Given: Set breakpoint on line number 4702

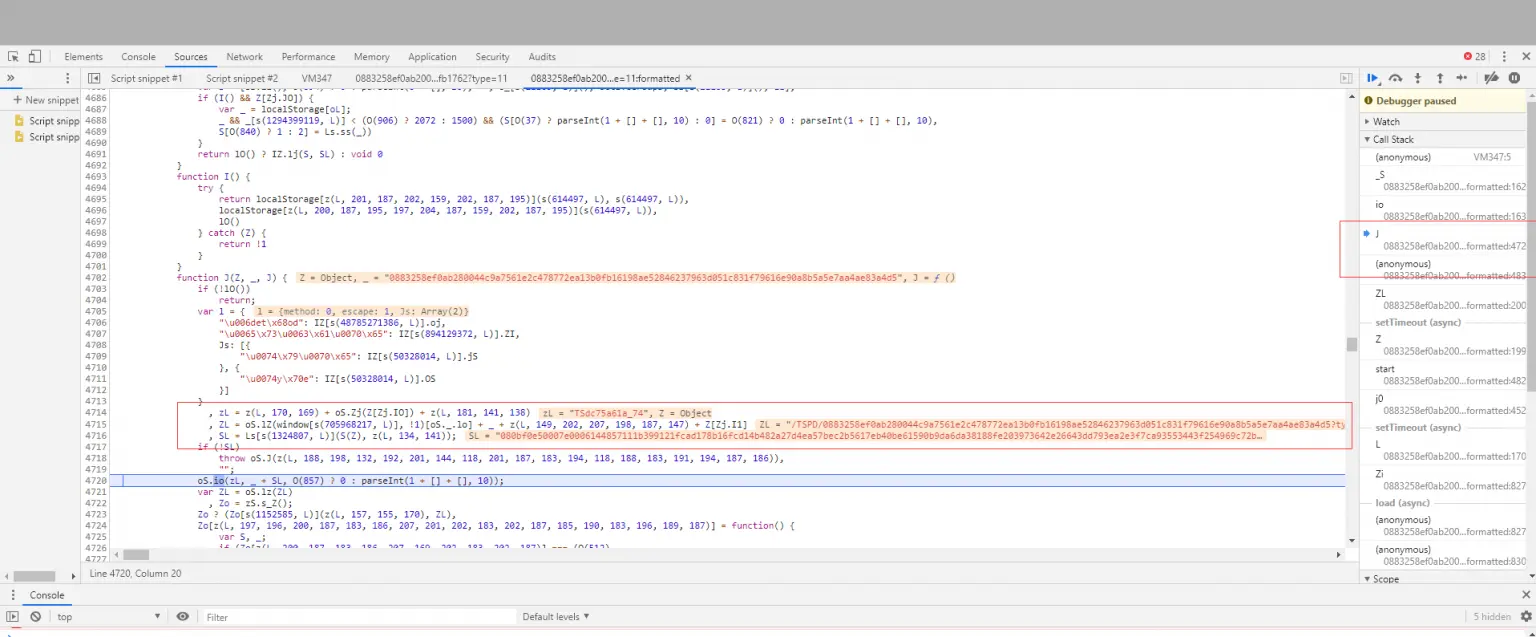Looking at the screenshot, I should [96, 277].
